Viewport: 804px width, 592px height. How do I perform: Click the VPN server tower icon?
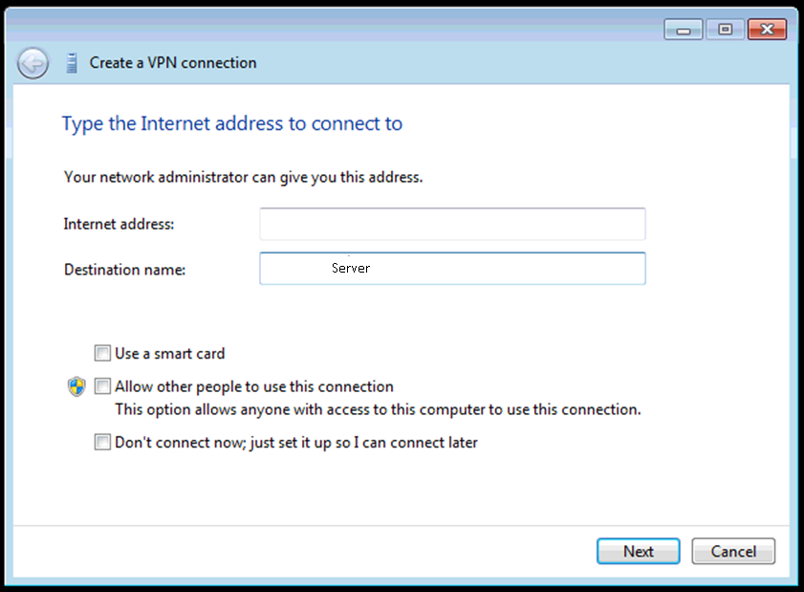72,63
